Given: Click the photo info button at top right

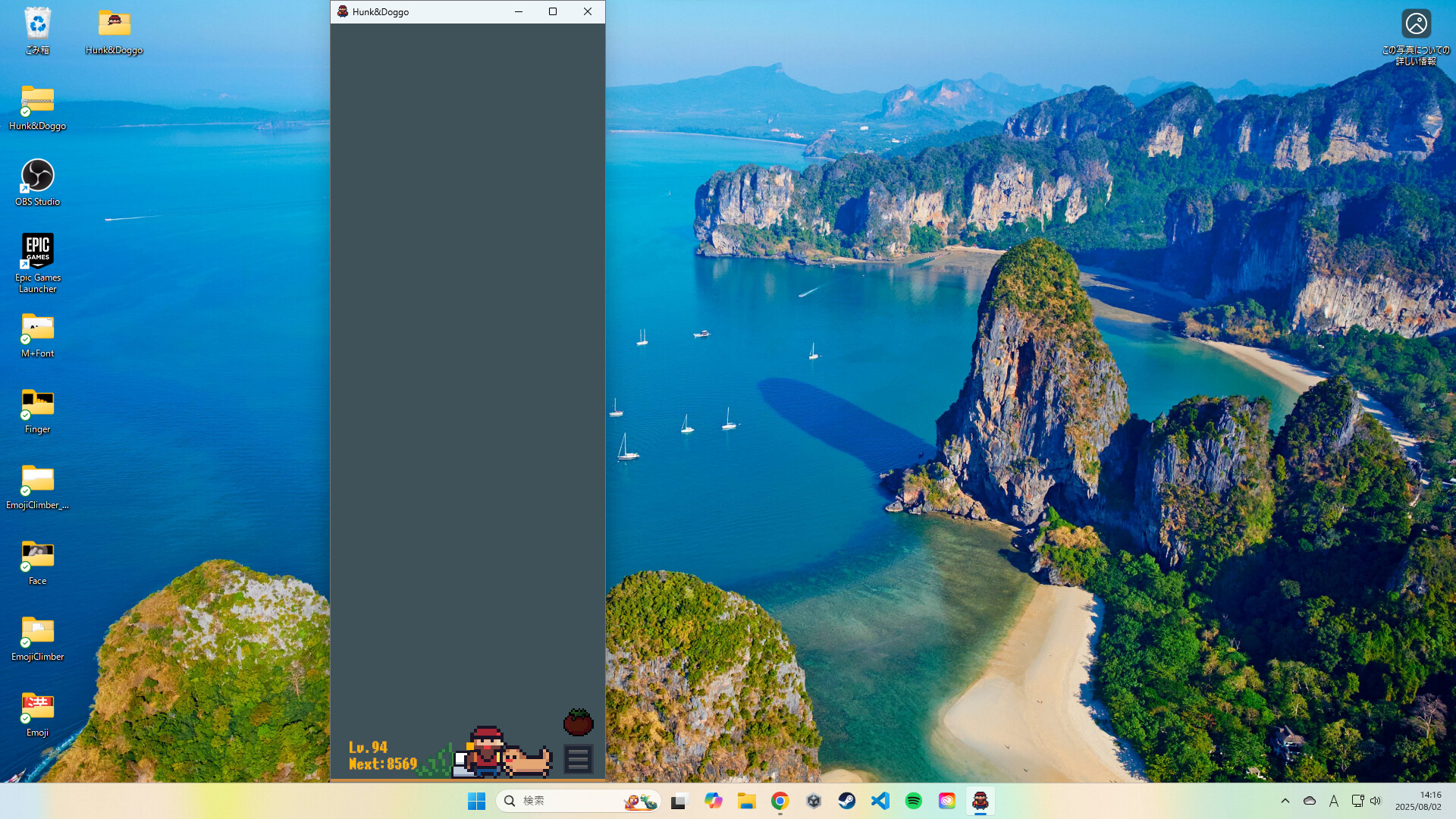Looking at the screenshot, I should [x=1417, y=24].
